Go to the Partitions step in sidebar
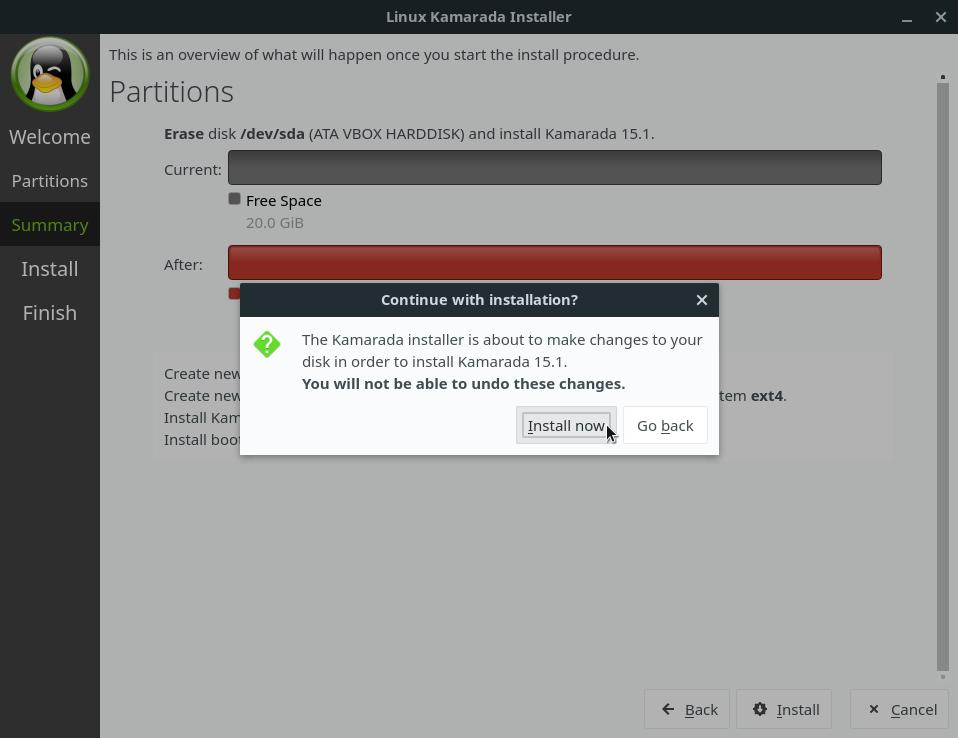Screen dimensions: 958x738 pyautogui.click(x=50, y=181)
